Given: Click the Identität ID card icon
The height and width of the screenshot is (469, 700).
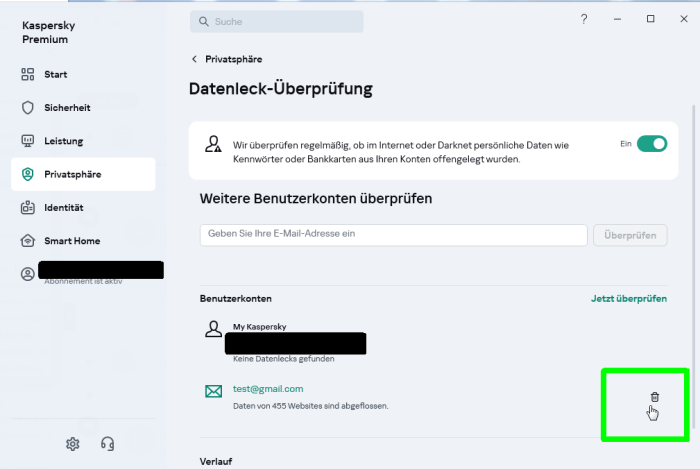Looking at the screenshot, I should tap(28, 208).
